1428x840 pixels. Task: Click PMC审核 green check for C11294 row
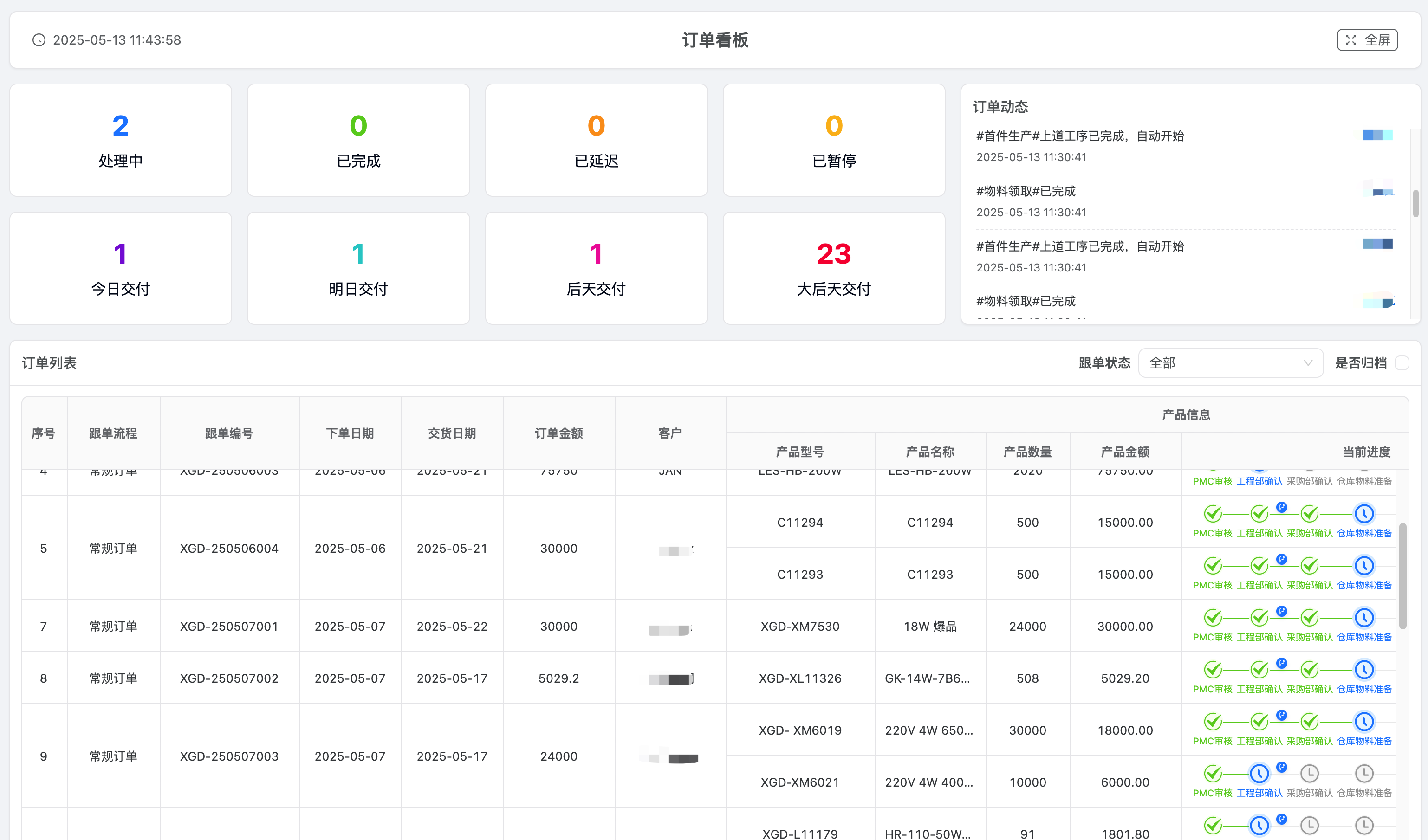pyautogui.click(x=1213, y=514)
